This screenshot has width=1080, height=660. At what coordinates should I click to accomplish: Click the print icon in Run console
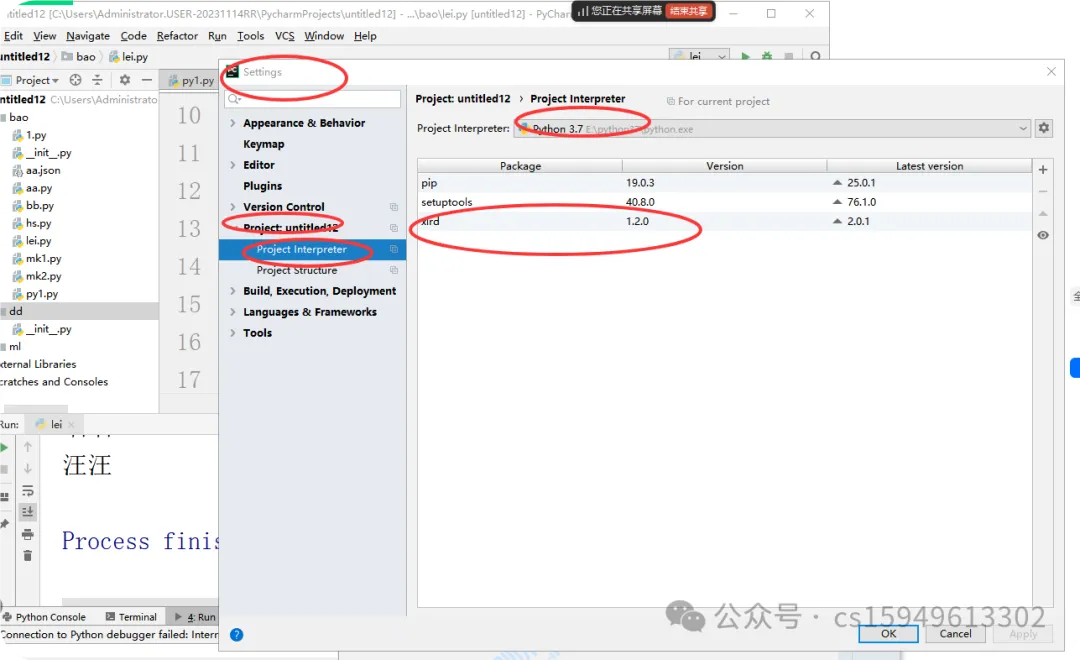[x=28, y=534]
